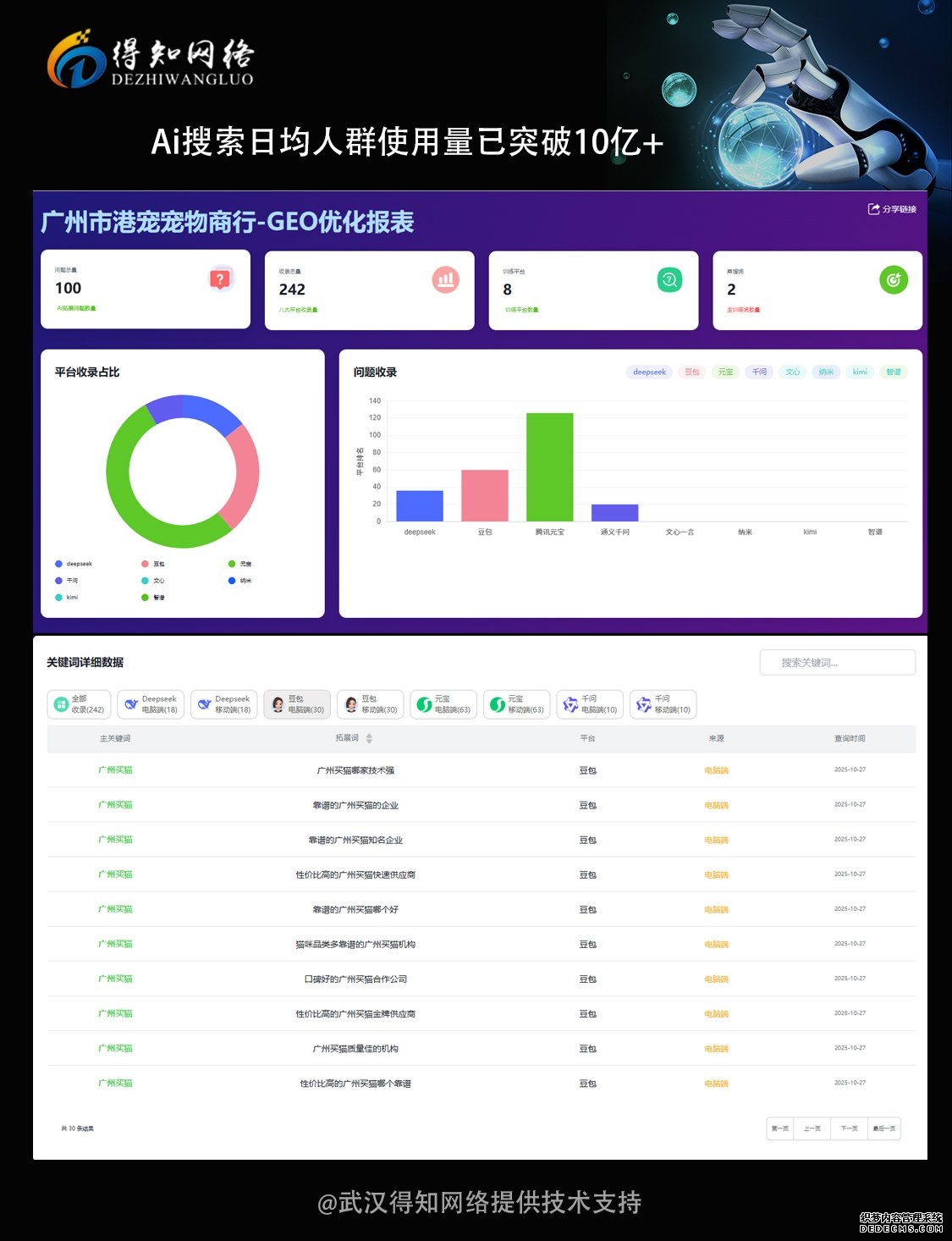Click the 搜索关键词 search field
The image size is (952, 1241).
pos(837,663)
